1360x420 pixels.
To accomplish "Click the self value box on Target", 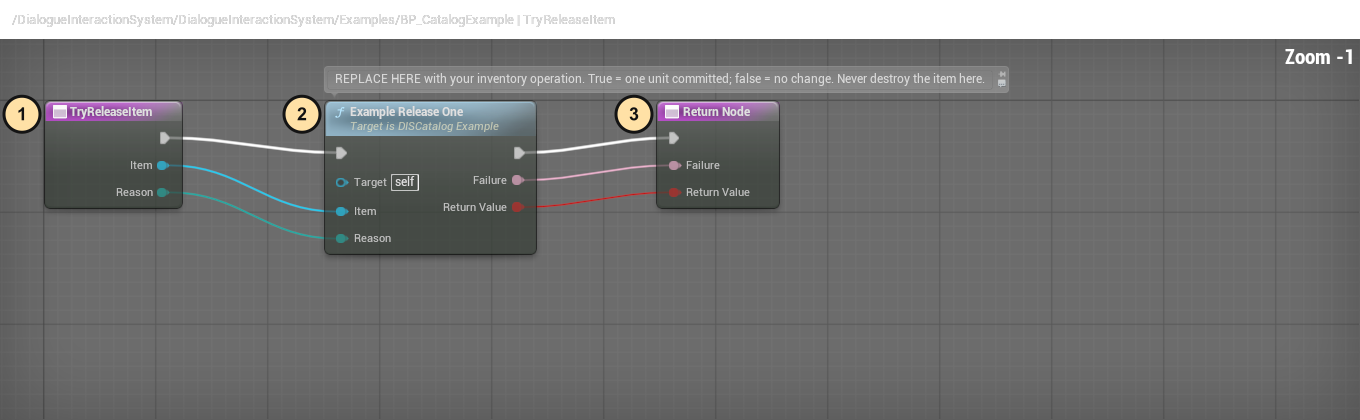I will click(405, 182).
